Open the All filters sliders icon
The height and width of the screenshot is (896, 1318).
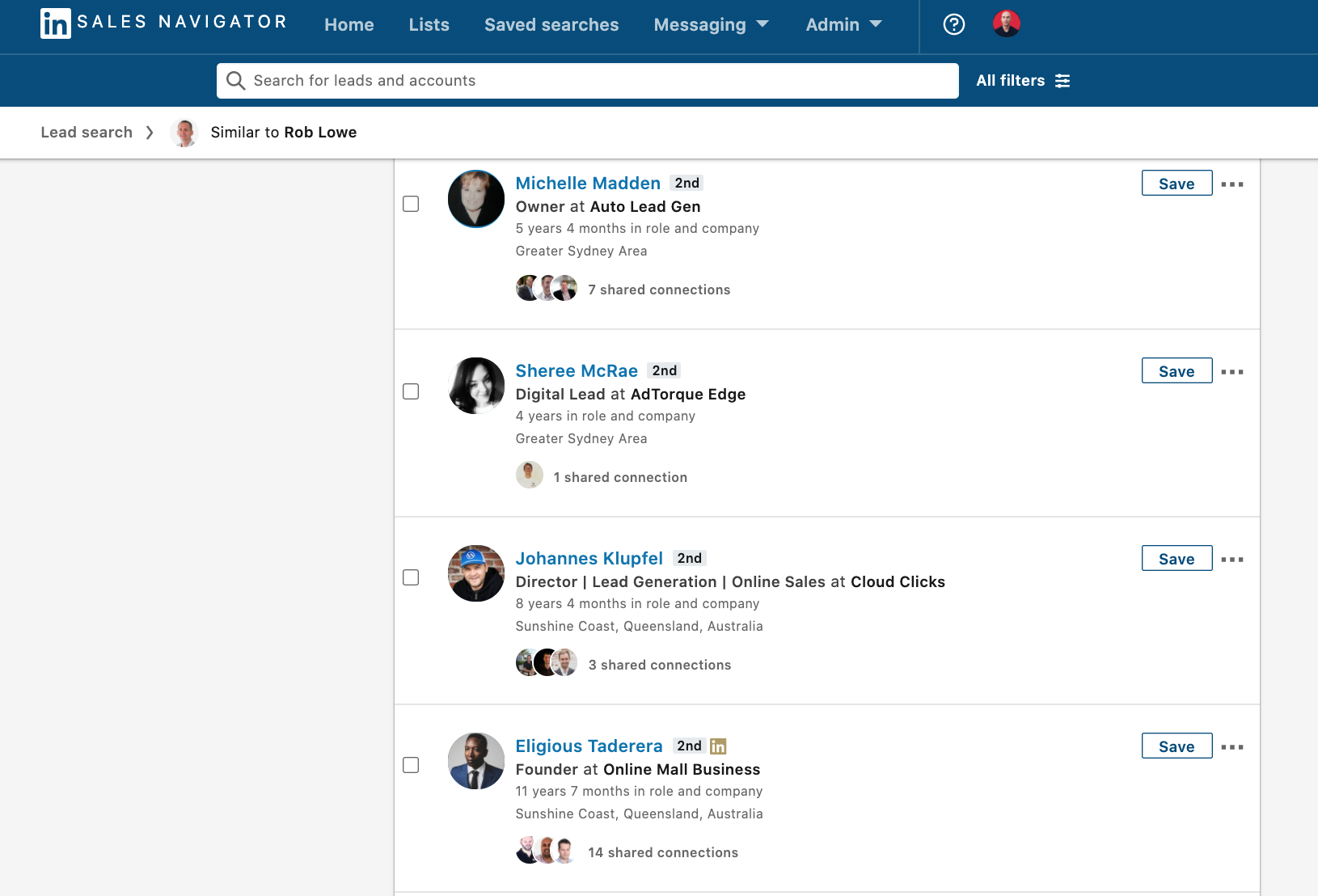pyautogui.click(x=1062, y=81)
